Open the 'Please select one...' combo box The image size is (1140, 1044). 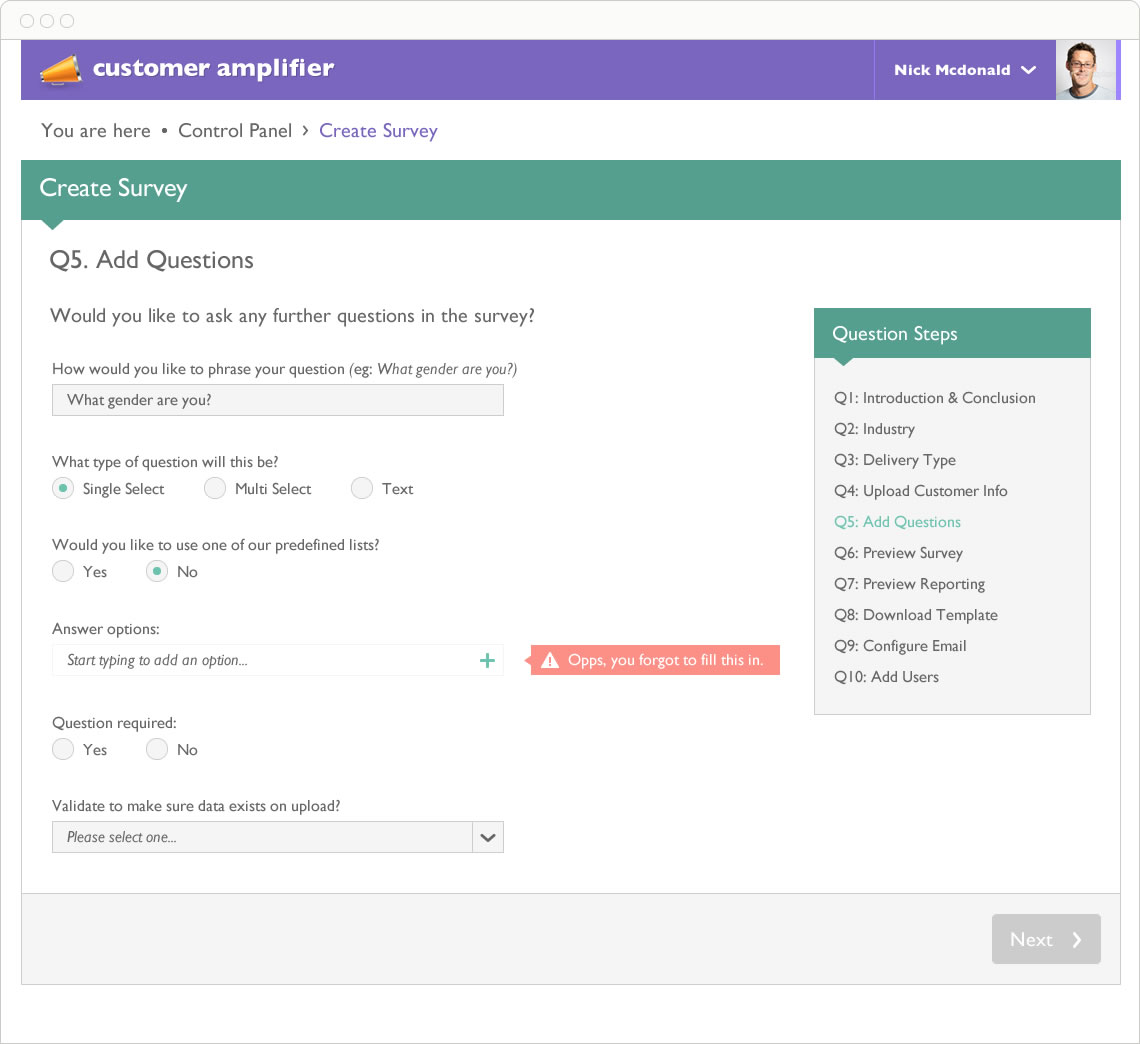(x=278, y=837)
